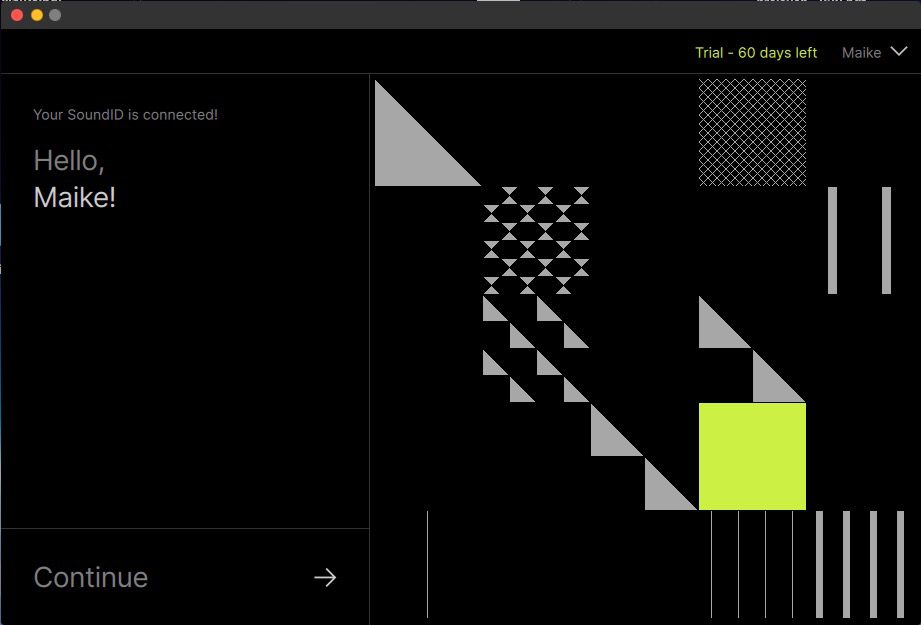
Task: Close the window with the red button
Action: click(17, 15)
